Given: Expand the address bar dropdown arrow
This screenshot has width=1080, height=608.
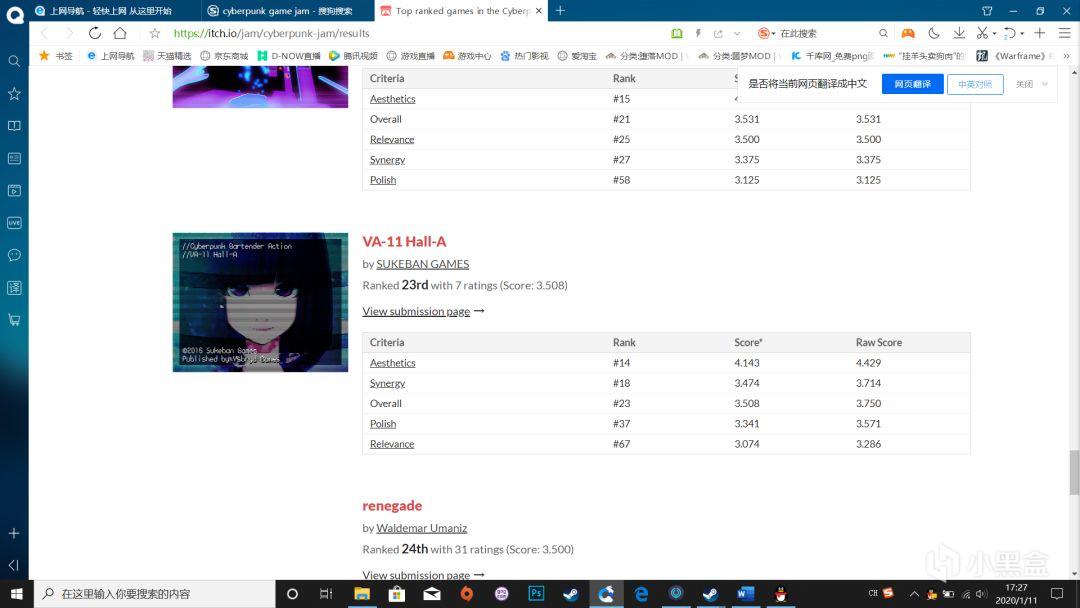Looking at the screenshot, I should [737, 33].
